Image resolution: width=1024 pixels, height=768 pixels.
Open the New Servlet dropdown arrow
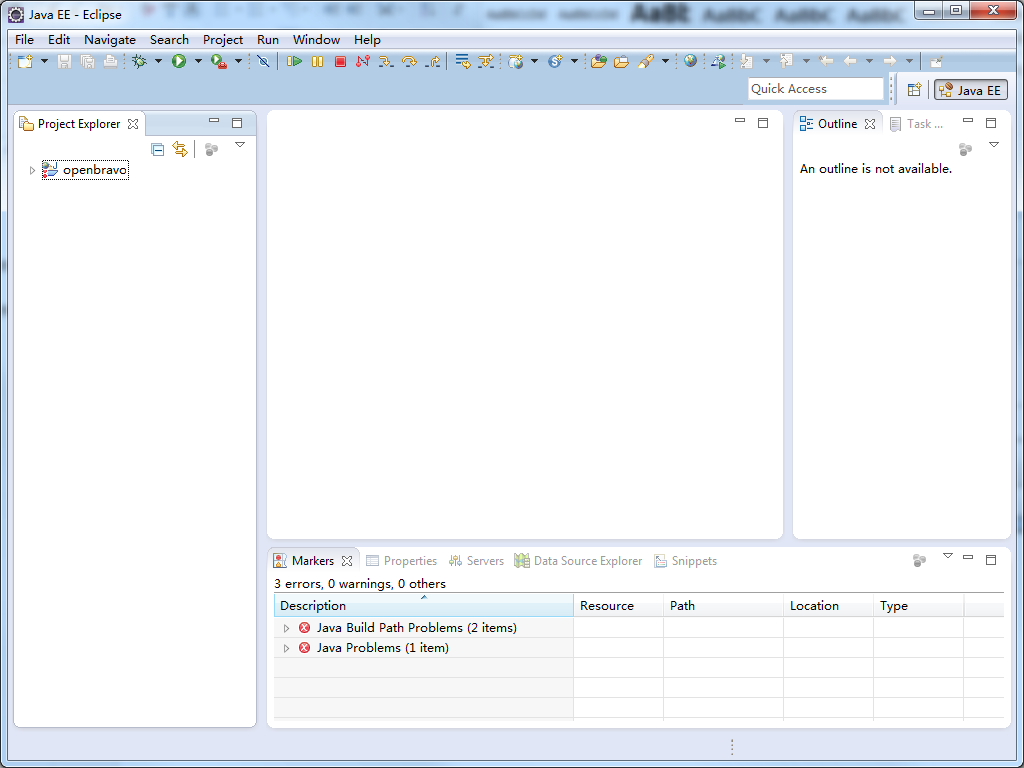point(574,61)
